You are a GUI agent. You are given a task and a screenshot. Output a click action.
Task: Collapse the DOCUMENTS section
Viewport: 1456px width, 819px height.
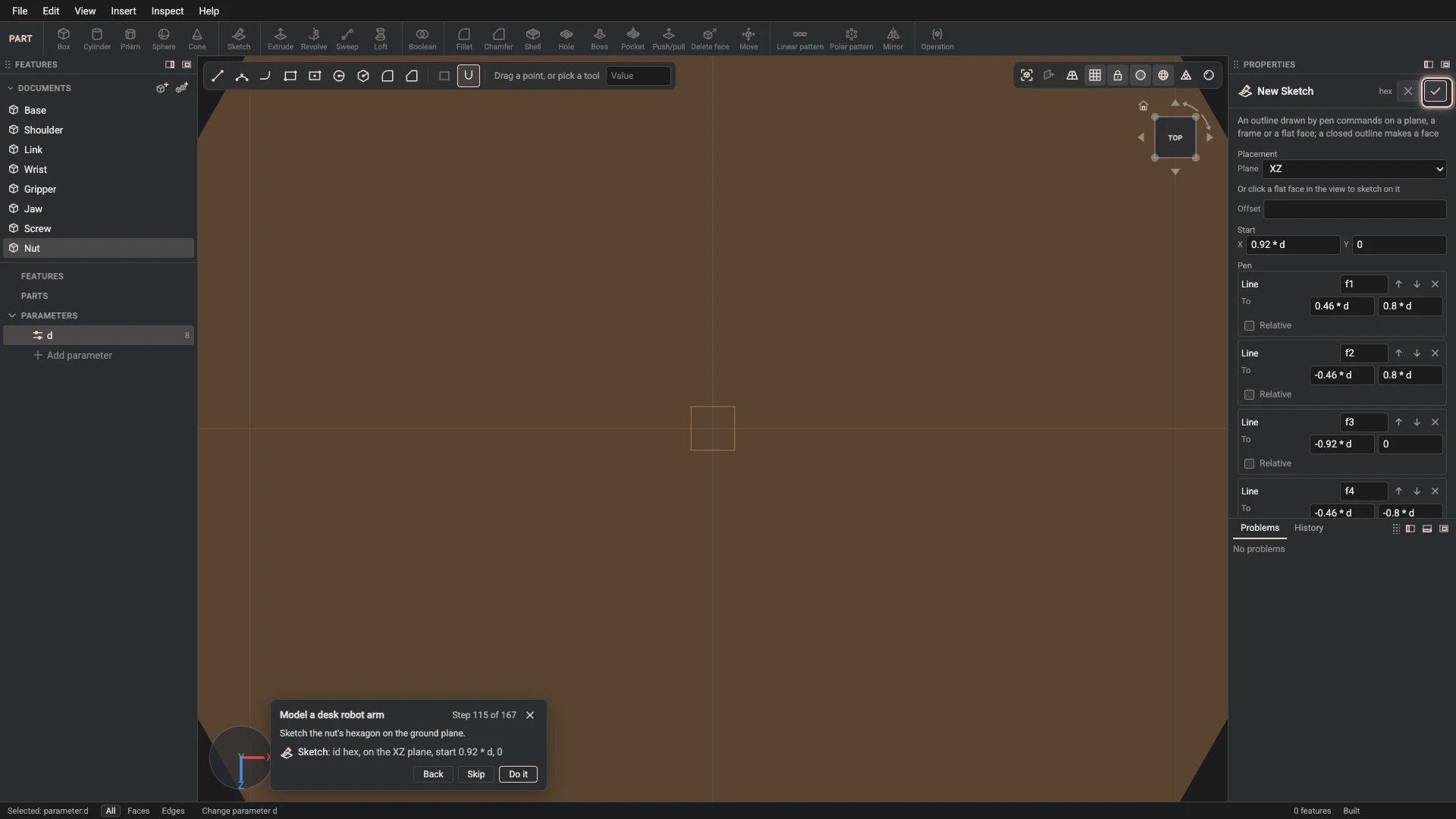click(x=11, y=89)
